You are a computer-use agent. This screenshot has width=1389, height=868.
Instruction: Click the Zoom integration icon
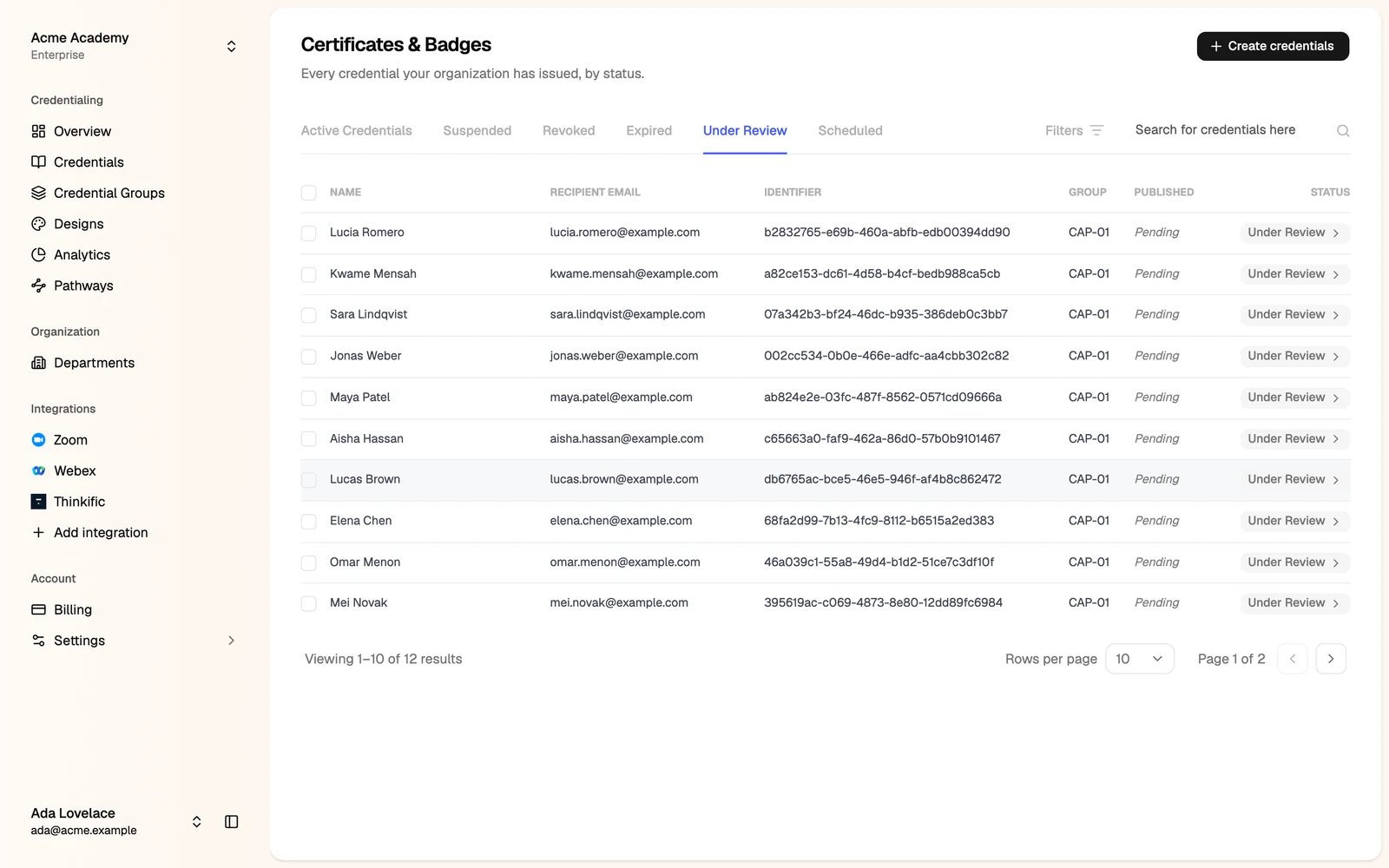point(38,440)
